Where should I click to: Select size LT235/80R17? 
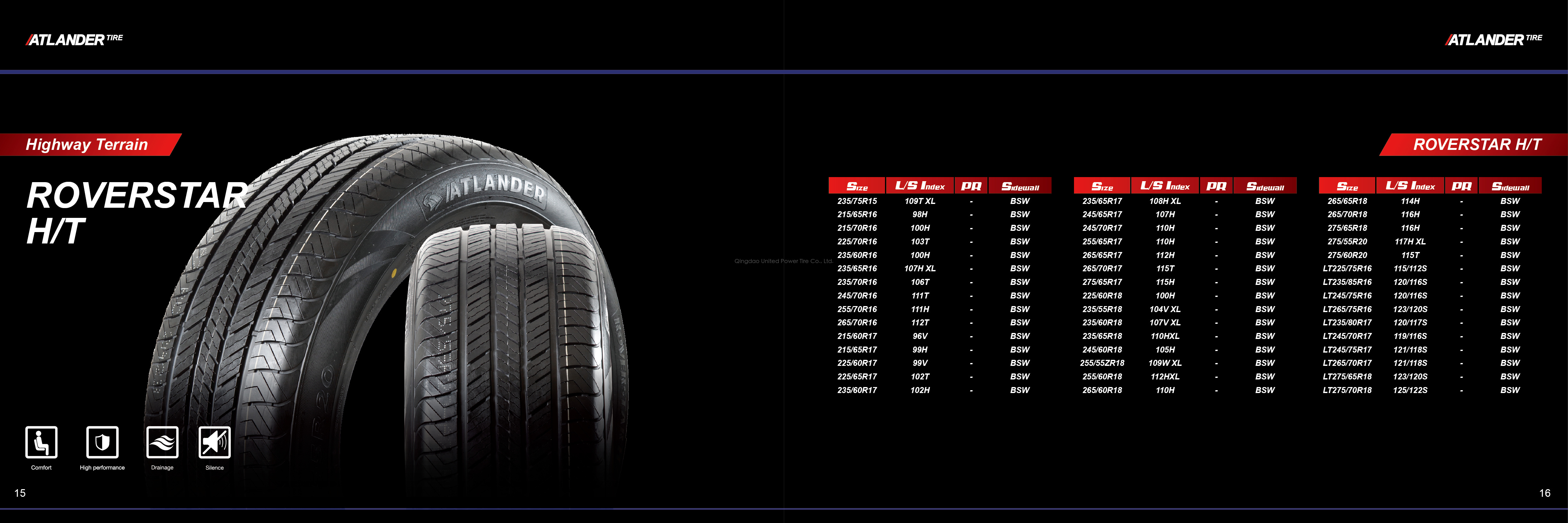pos(1347,323)
